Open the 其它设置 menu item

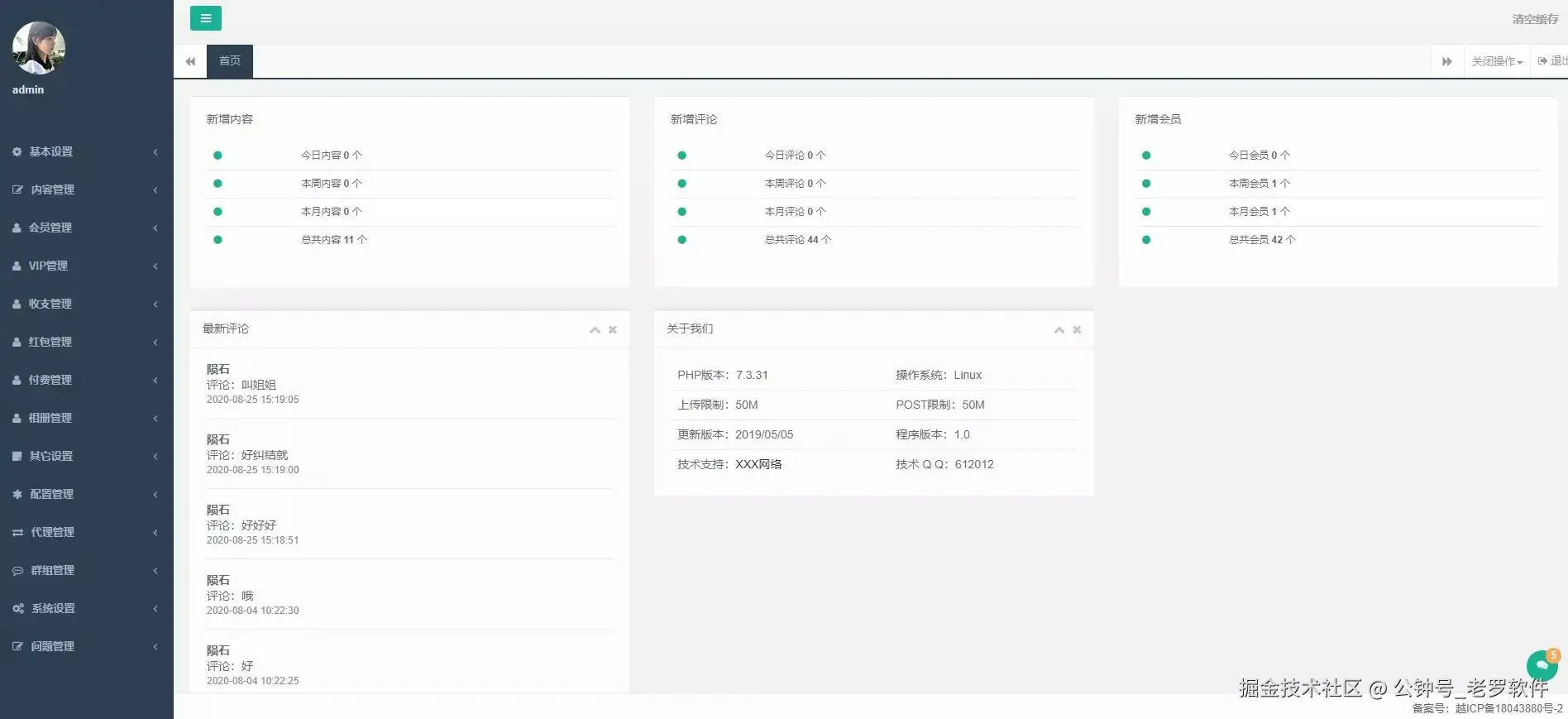[x=87, y=457]
